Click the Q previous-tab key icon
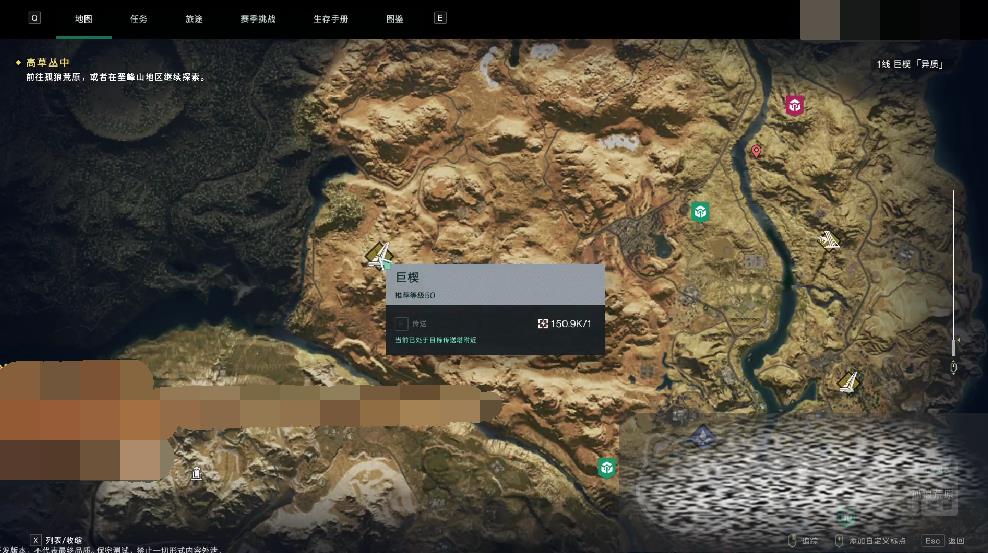This screenshot has width=988, height=553. tap(35, 18)
